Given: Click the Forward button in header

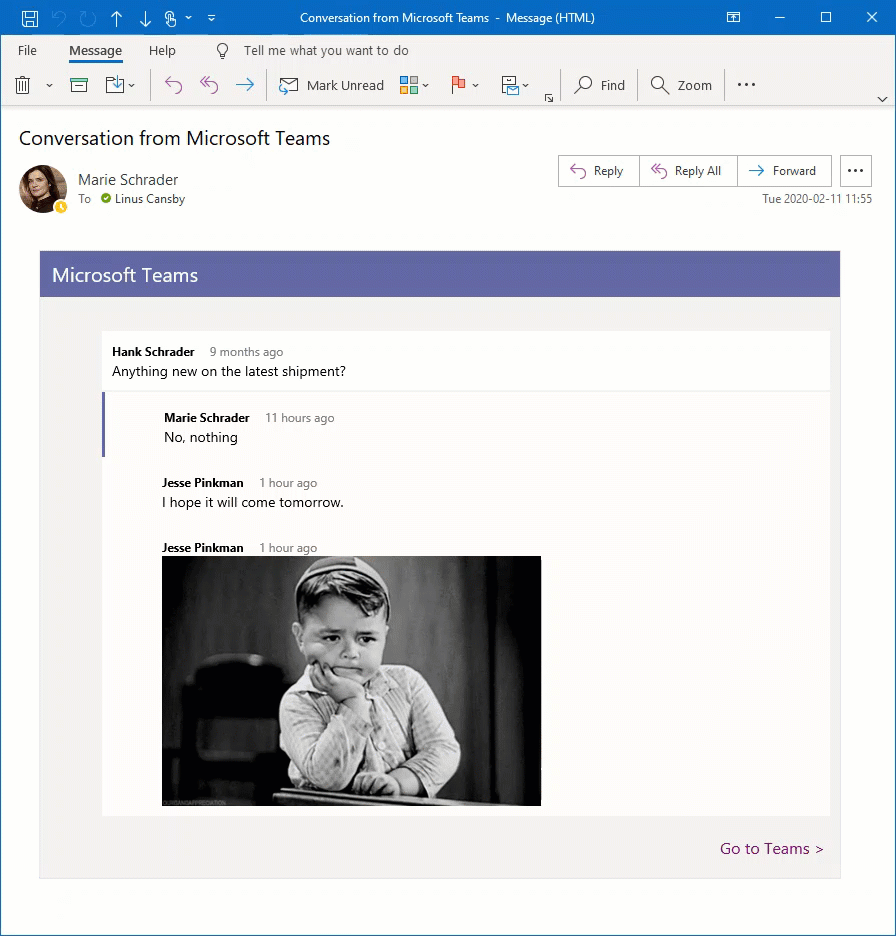Looking at the screenshot, I should click(784, 171).
